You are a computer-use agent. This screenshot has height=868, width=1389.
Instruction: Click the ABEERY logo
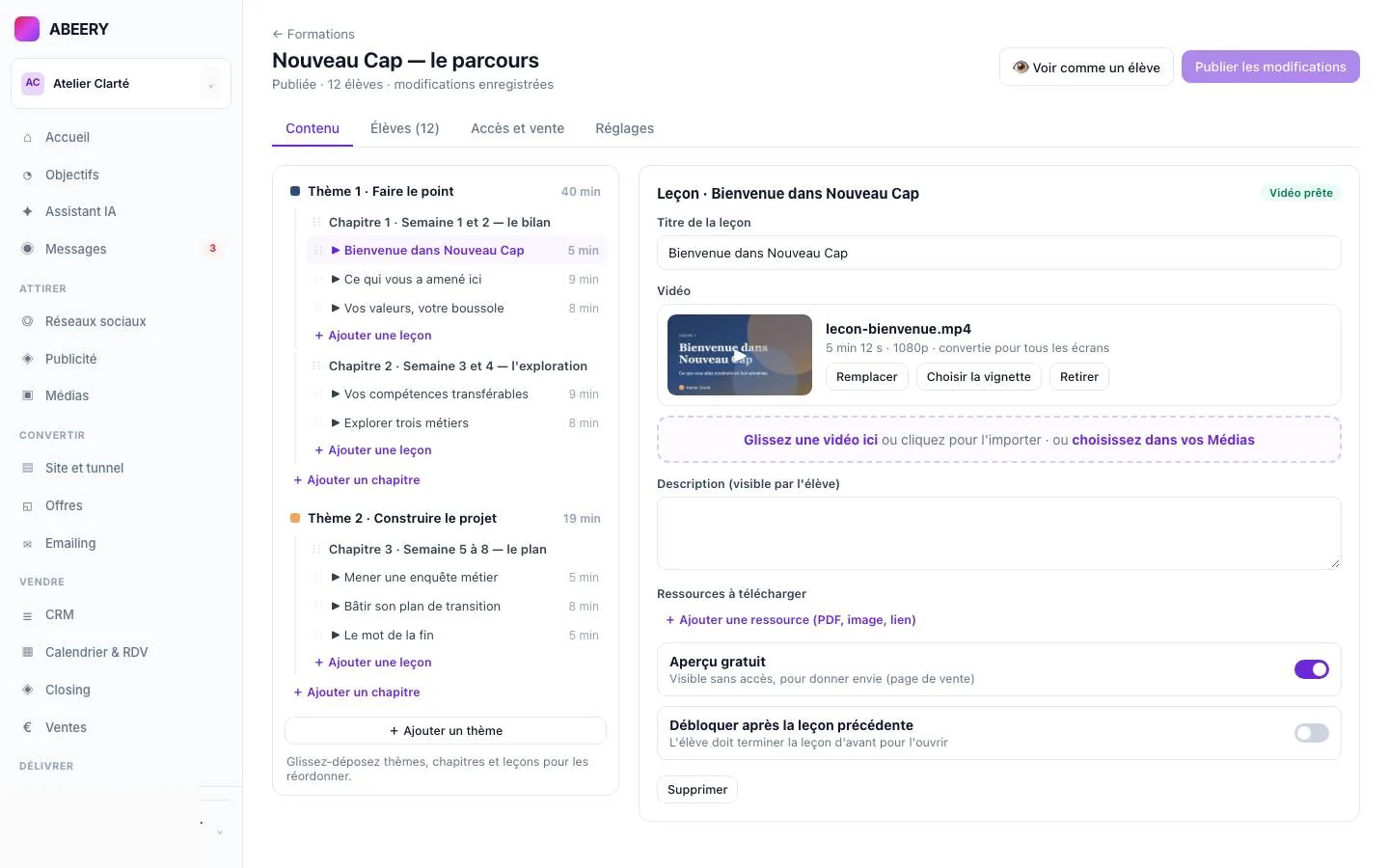point(27,29)
